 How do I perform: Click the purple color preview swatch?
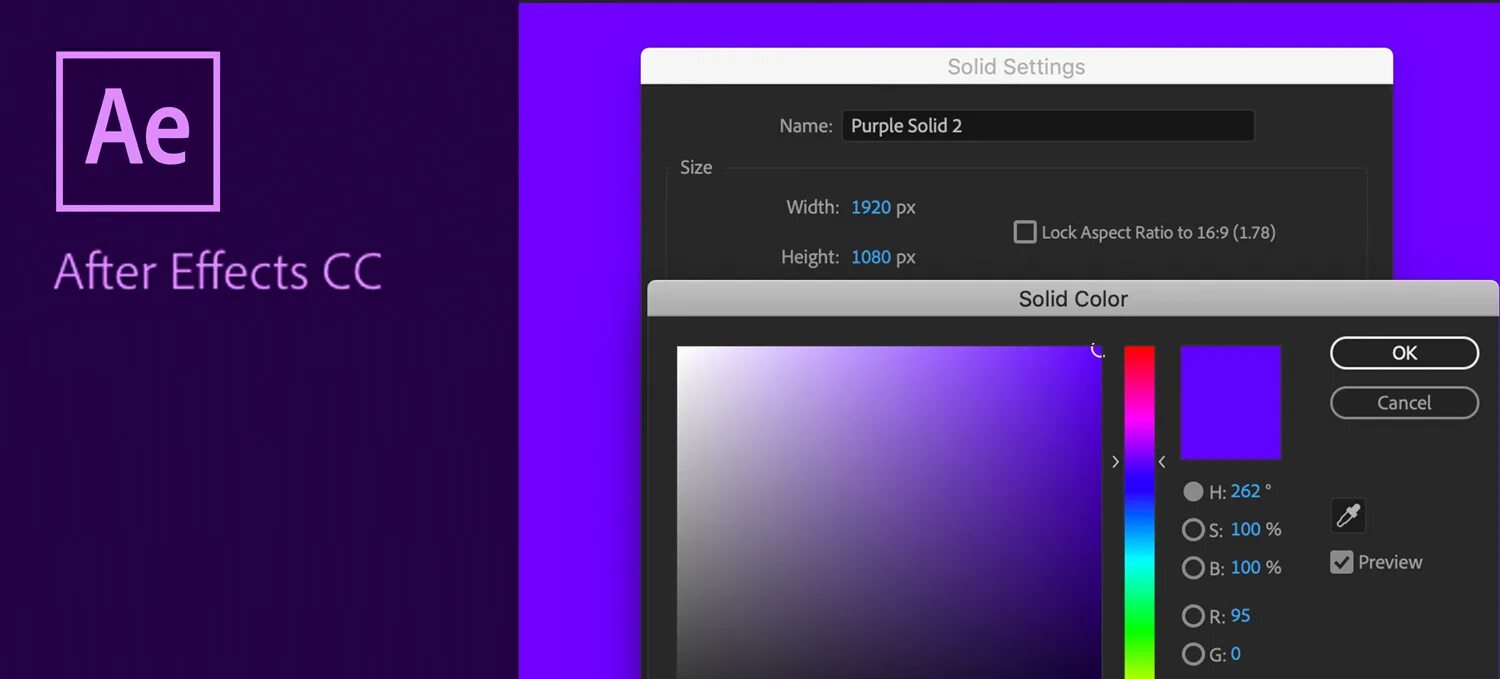1231,403
